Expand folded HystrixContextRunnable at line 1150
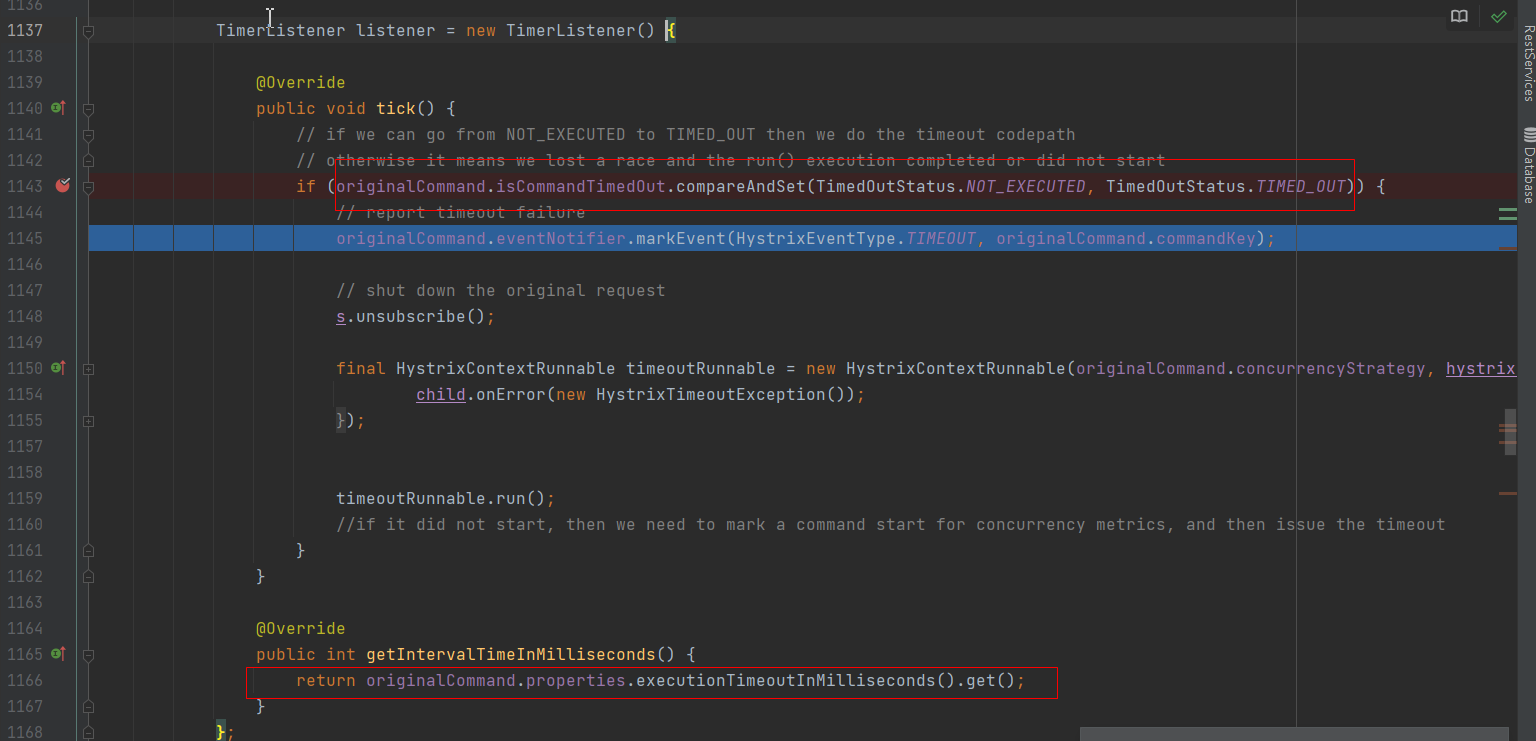Screen dimensions: 1536x741 (88, 368)
